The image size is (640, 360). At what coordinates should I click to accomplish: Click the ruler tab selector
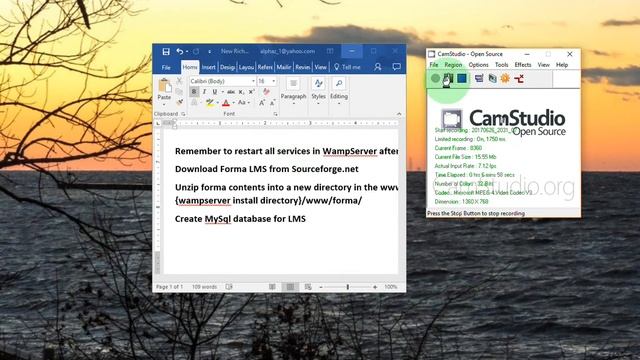pos(158,123)
